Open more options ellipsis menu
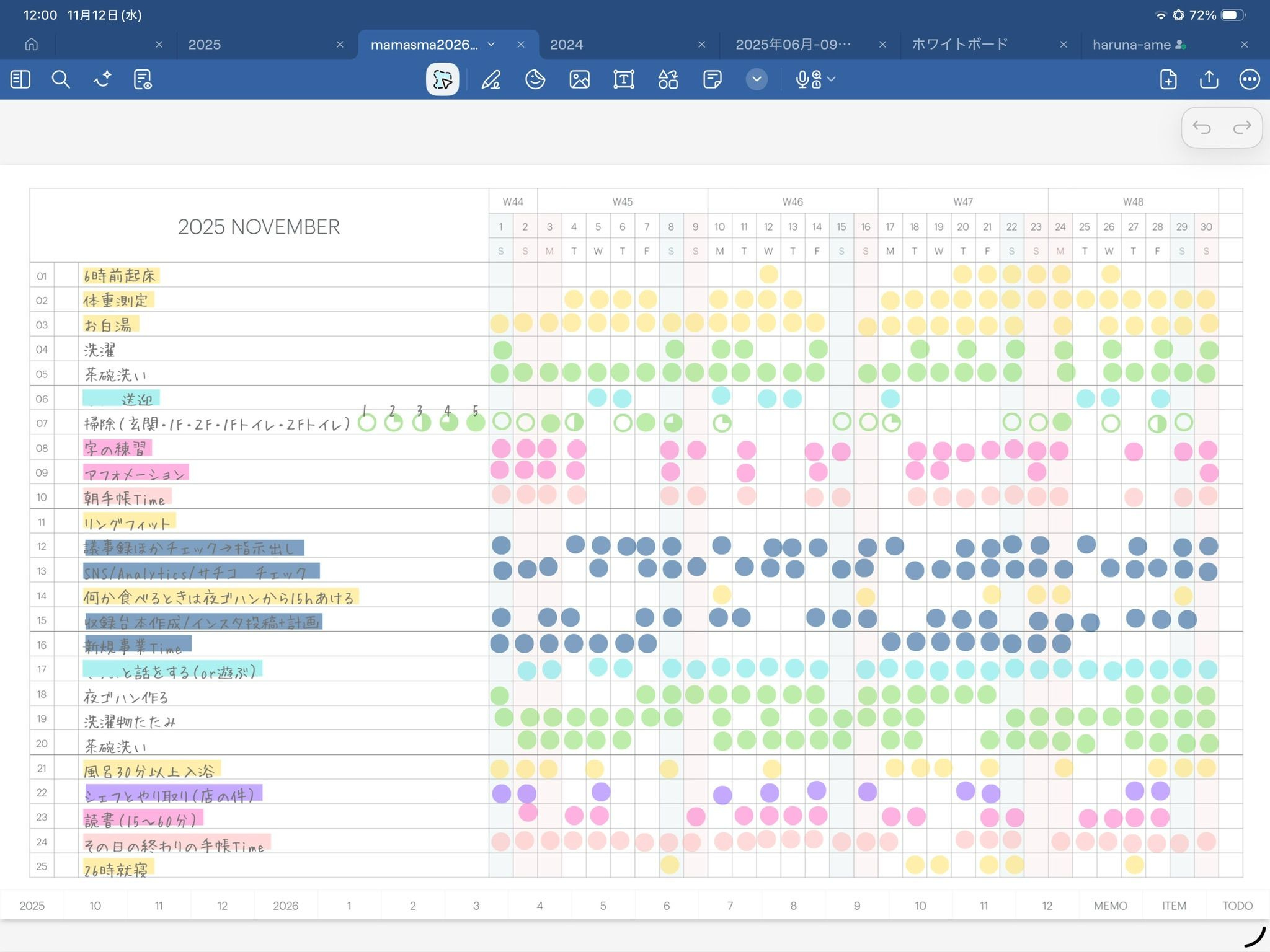The width and height of the screenshot is (1270, 952). pos(1249,79)
